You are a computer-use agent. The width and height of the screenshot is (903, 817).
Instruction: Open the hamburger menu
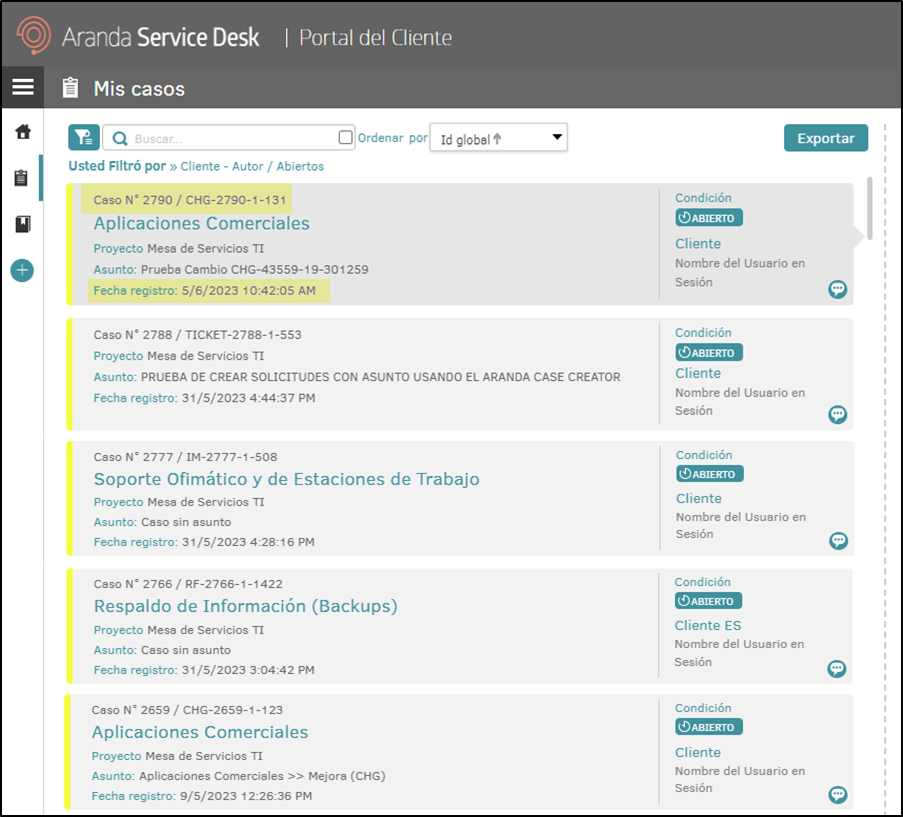pos(22,88)
